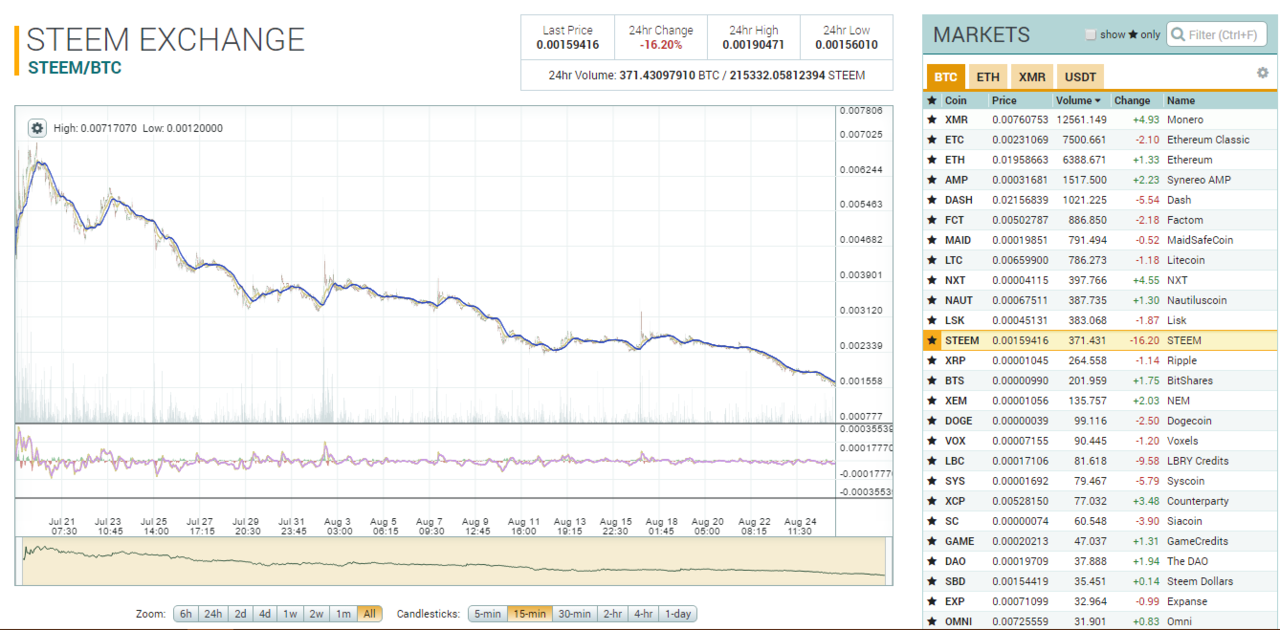Click the magnifier icon in the filter box

[1178, 35]
